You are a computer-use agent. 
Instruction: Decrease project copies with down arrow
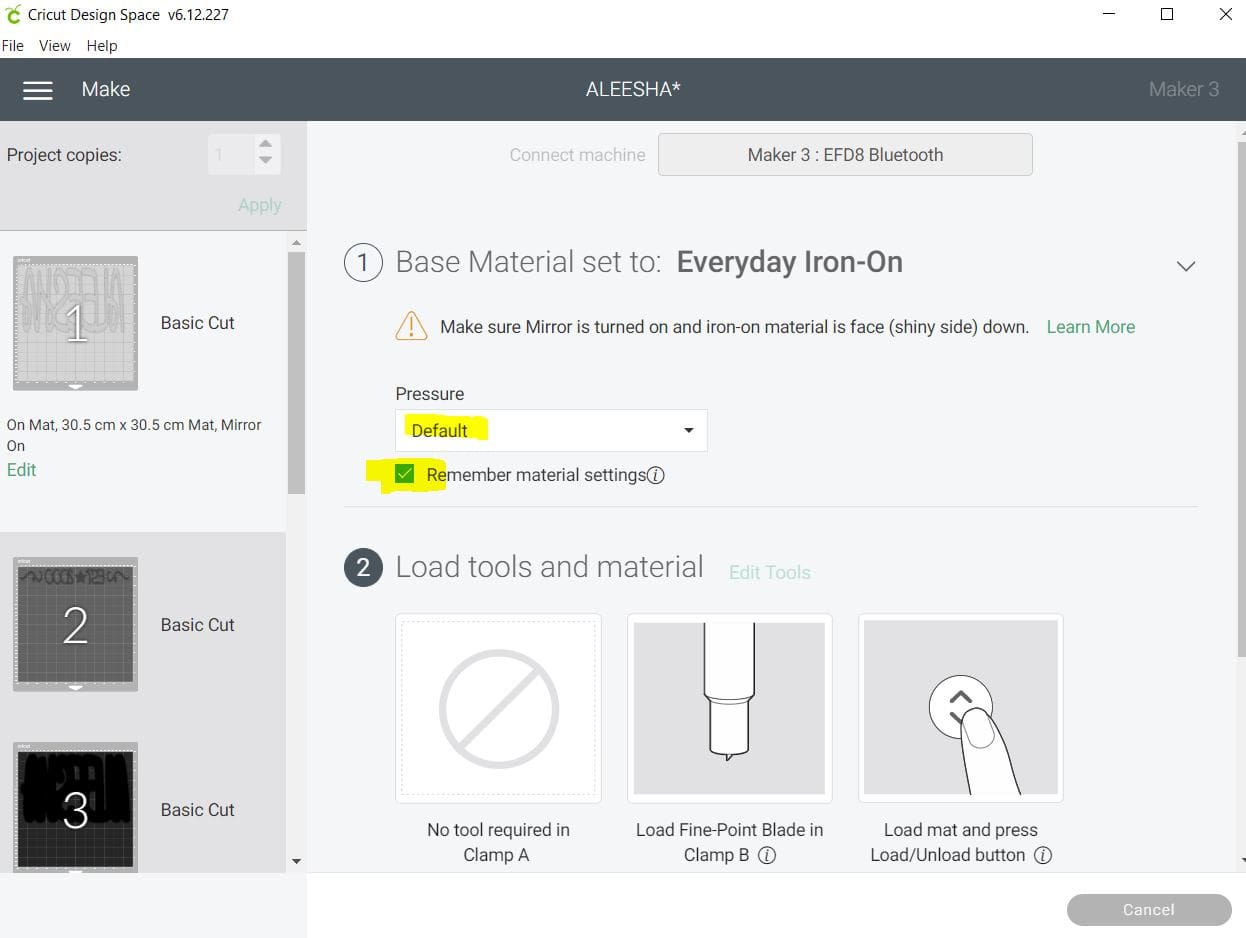coord(265,160)
